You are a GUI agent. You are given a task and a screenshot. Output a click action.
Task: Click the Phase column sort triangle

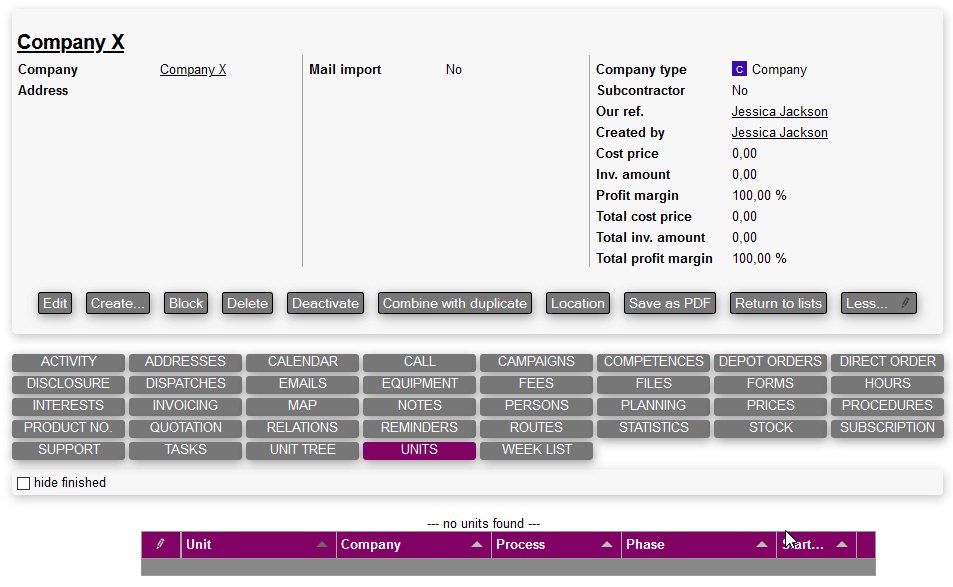(x=762, y=545)
